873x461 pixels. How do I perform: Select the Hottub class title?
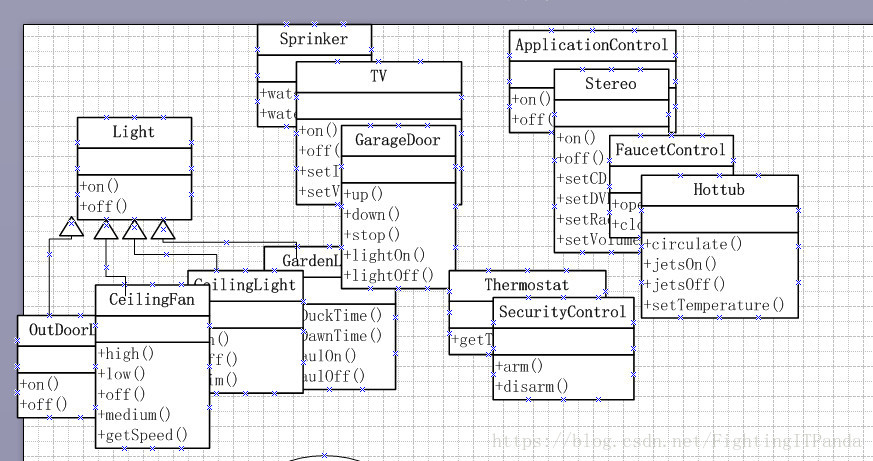[719, 190]
